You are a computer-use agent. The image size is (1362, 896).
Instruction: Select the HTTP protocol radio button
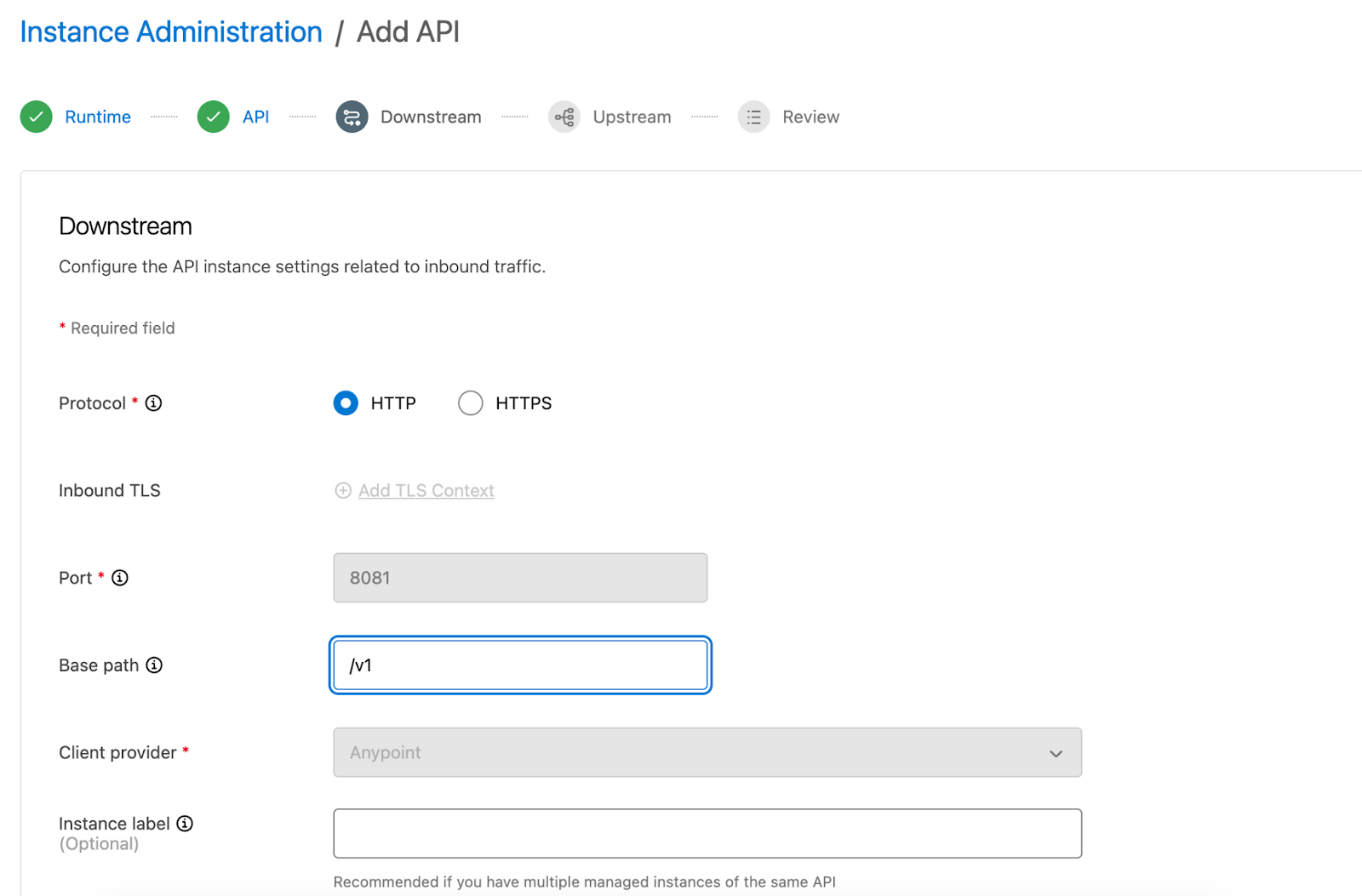(x=346, y=402)
